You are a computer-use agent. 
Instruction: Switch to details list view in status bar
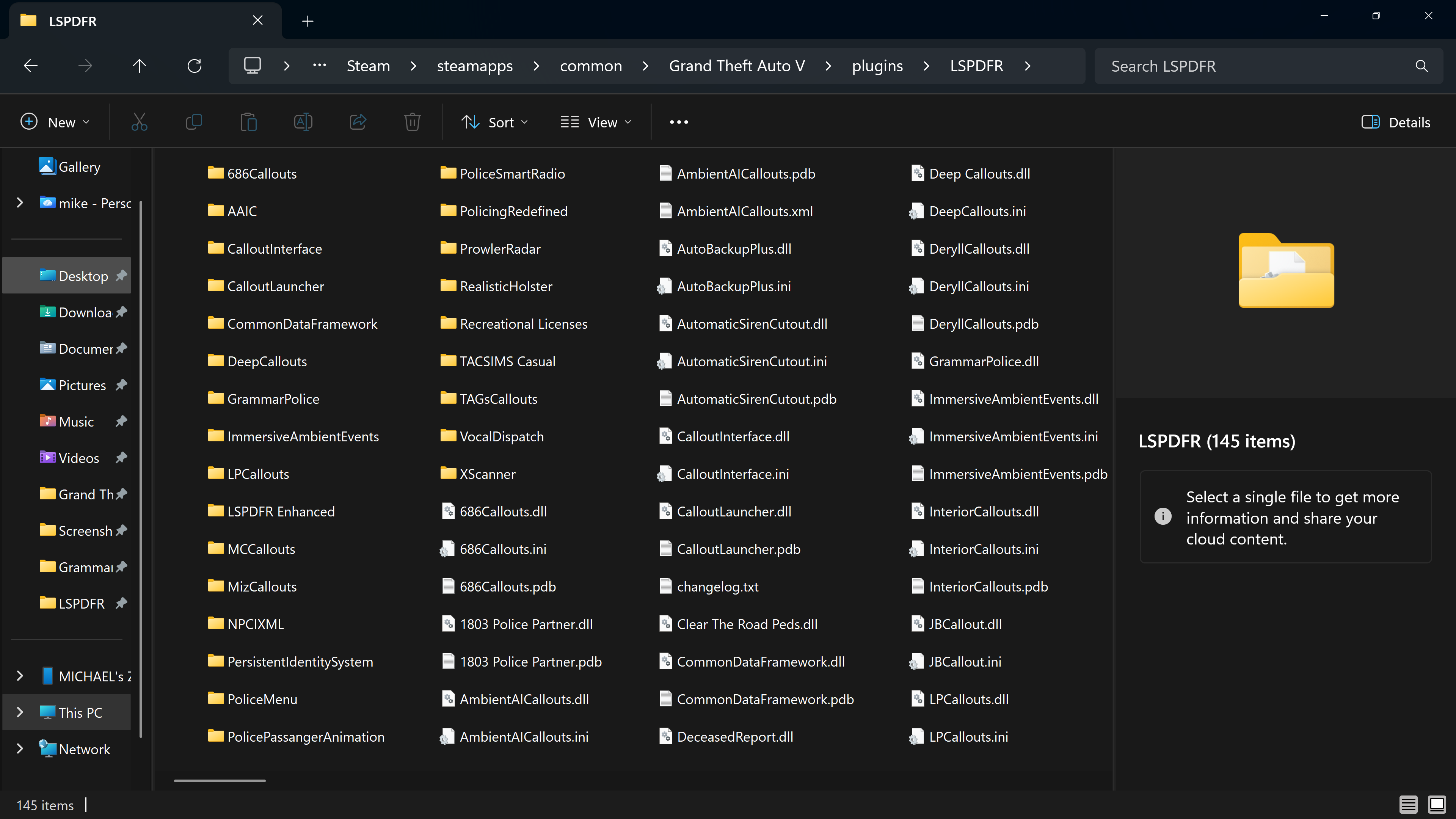point(1408,804)
